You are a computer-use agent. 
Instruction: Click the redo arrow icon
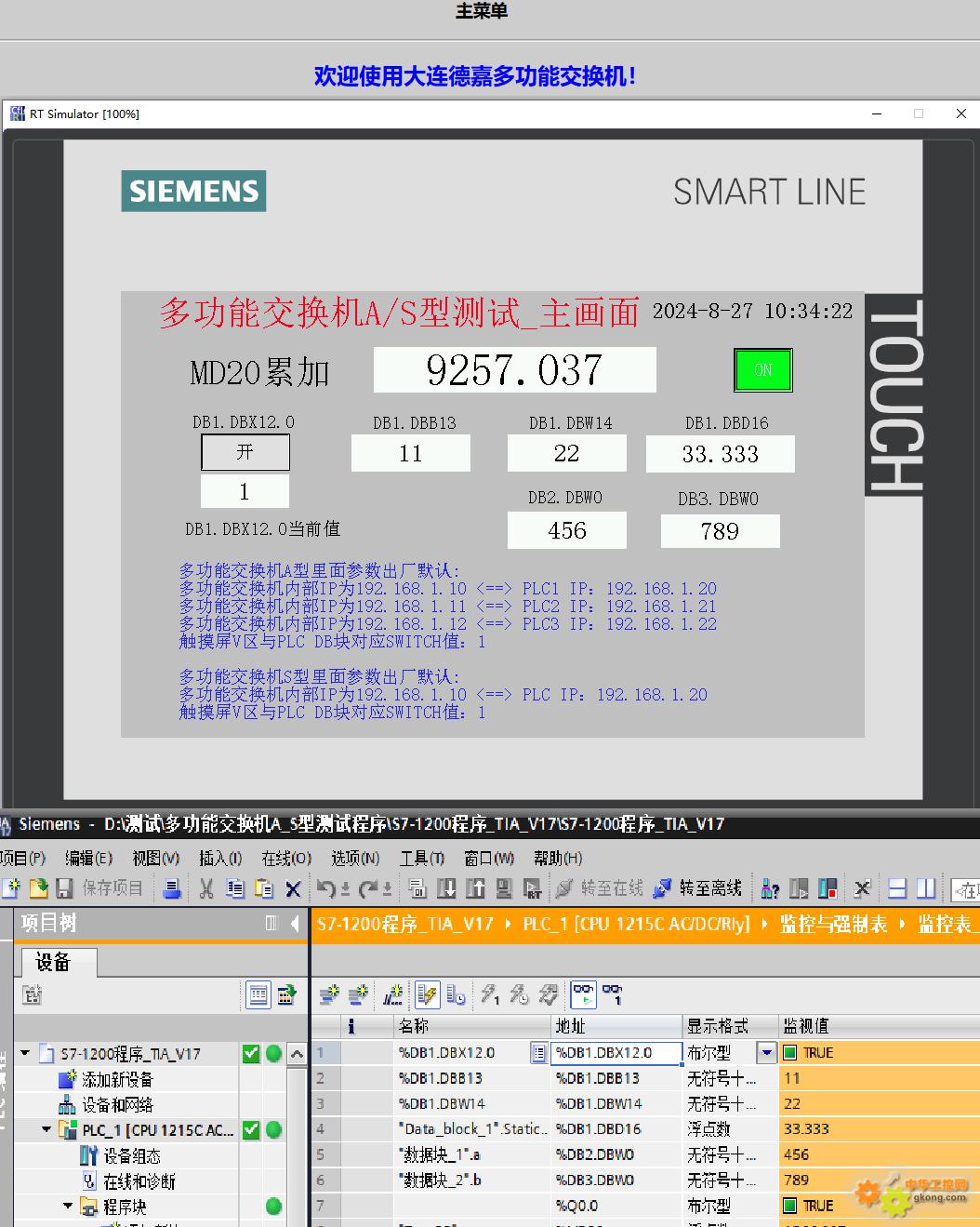click(x=369, y=888)
